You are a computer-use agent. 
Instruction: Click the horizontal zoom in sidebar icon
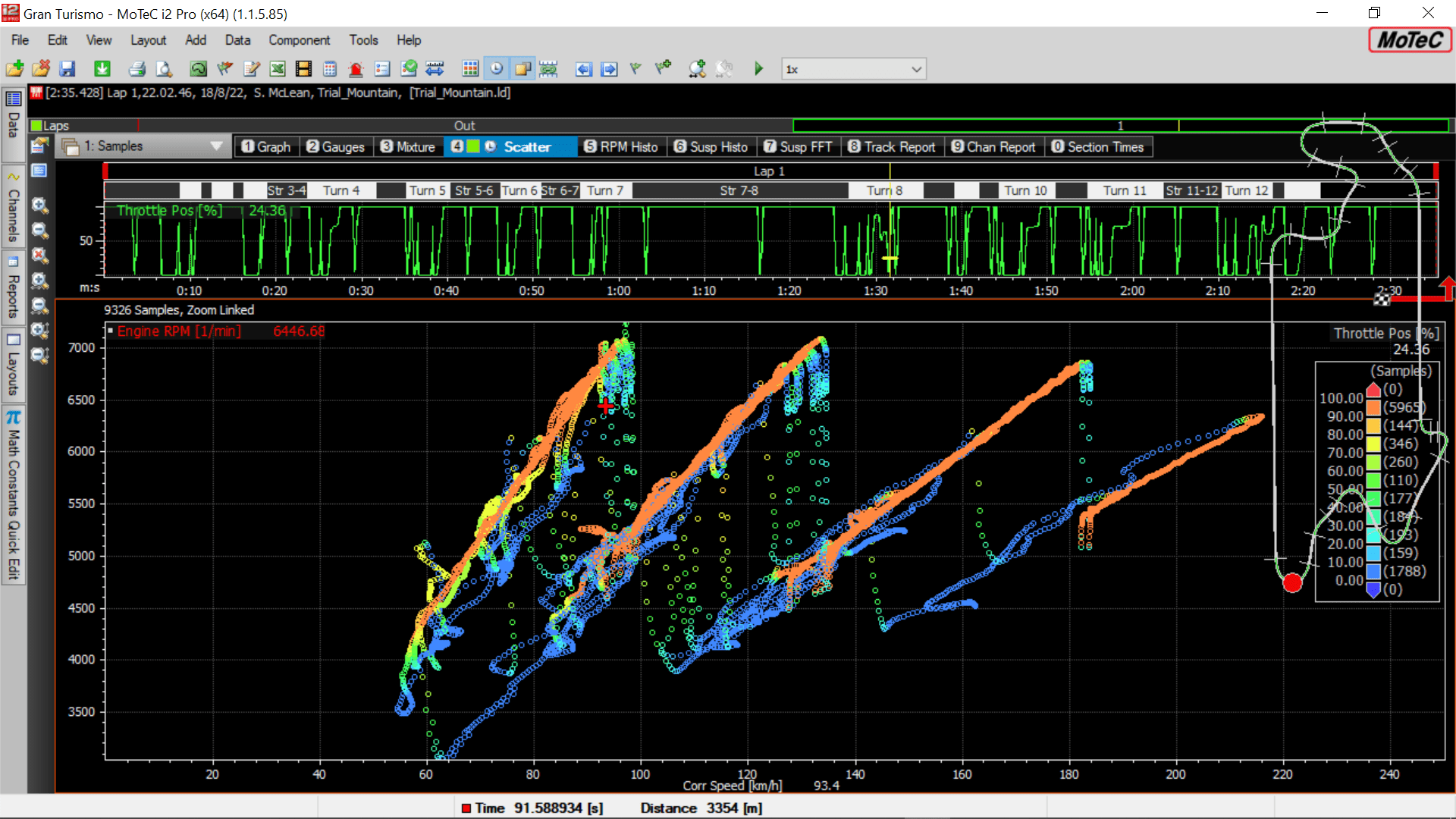tap(40, 281)
